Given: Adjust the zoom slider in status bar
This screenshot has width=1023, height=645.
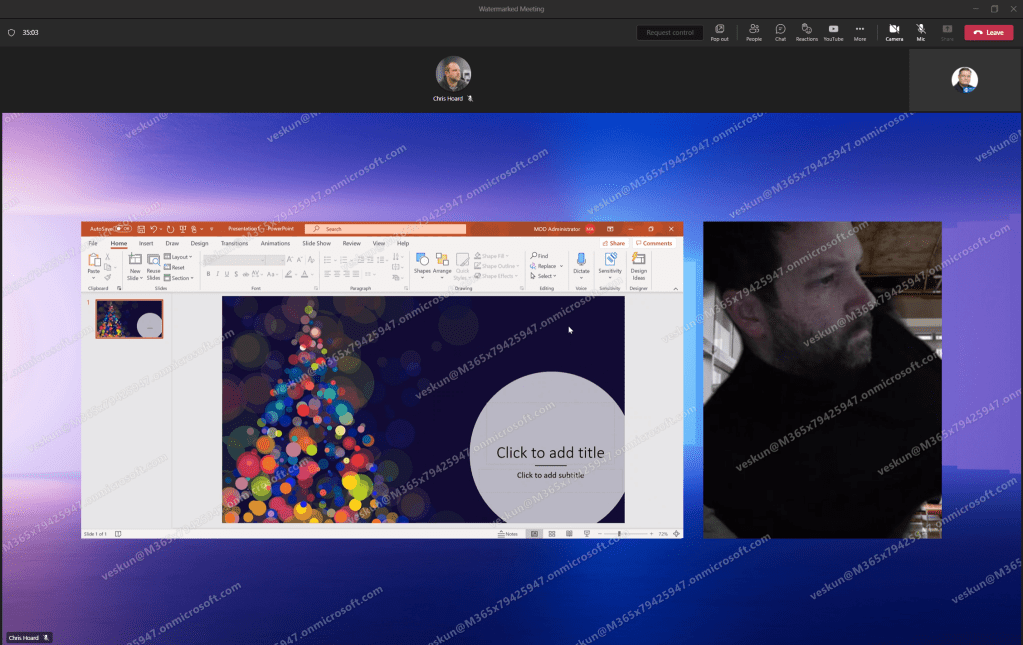Looking at the screenshot, I should (620, 534).
